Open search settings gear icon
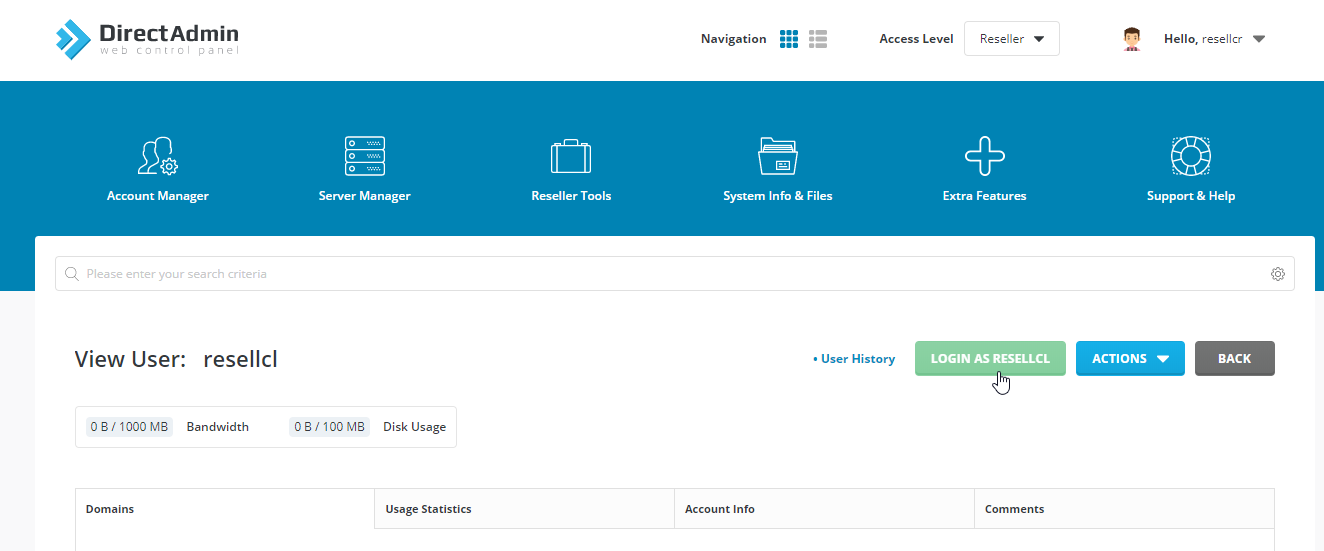1324x551 pixels. pos(1278,274)
